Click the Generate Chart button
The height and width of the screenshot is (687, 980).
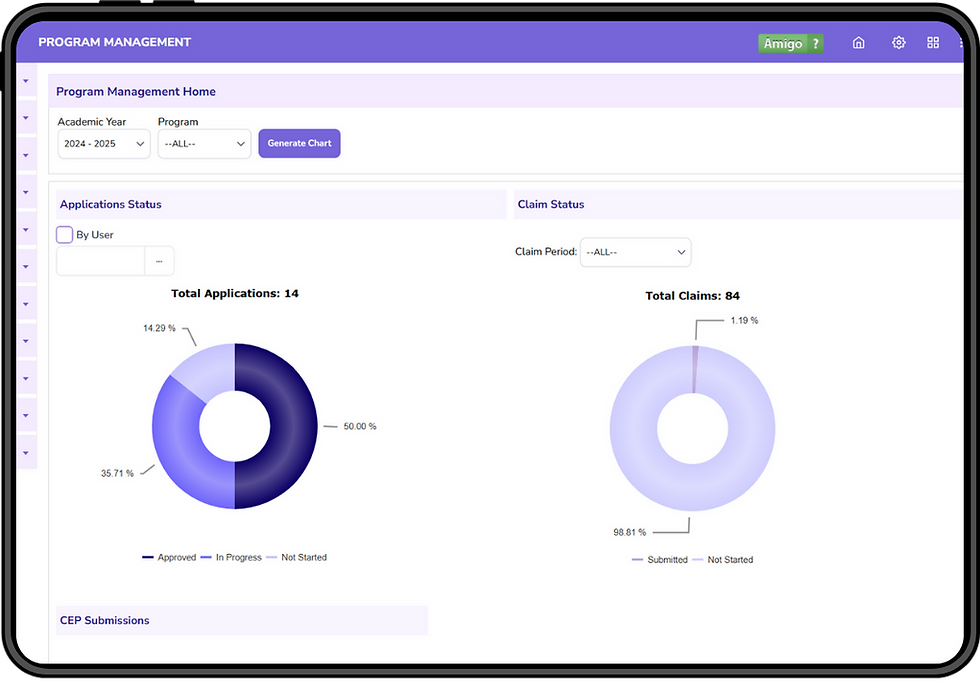click(x=299, y=143)
